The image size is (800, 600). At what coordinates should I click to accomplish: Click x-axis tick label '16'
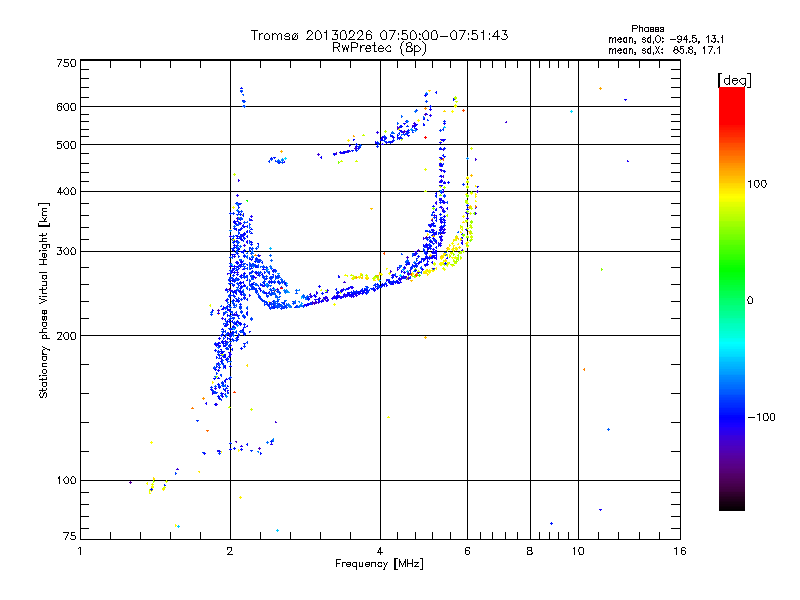click(x=680, y=551)
